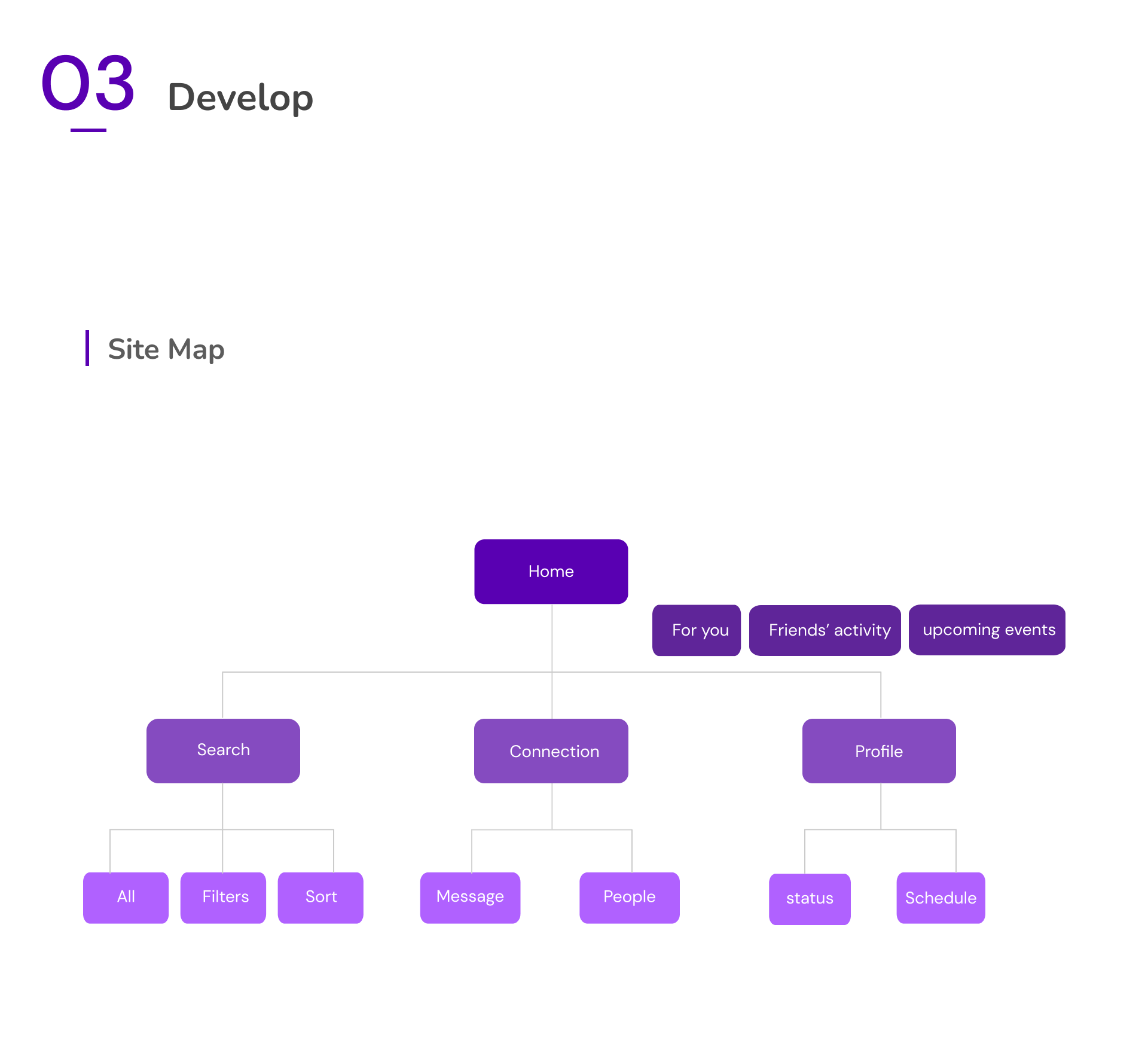Click the Site Map heading text
This screenshot has width=1148, height=1050.
point(166,349)
